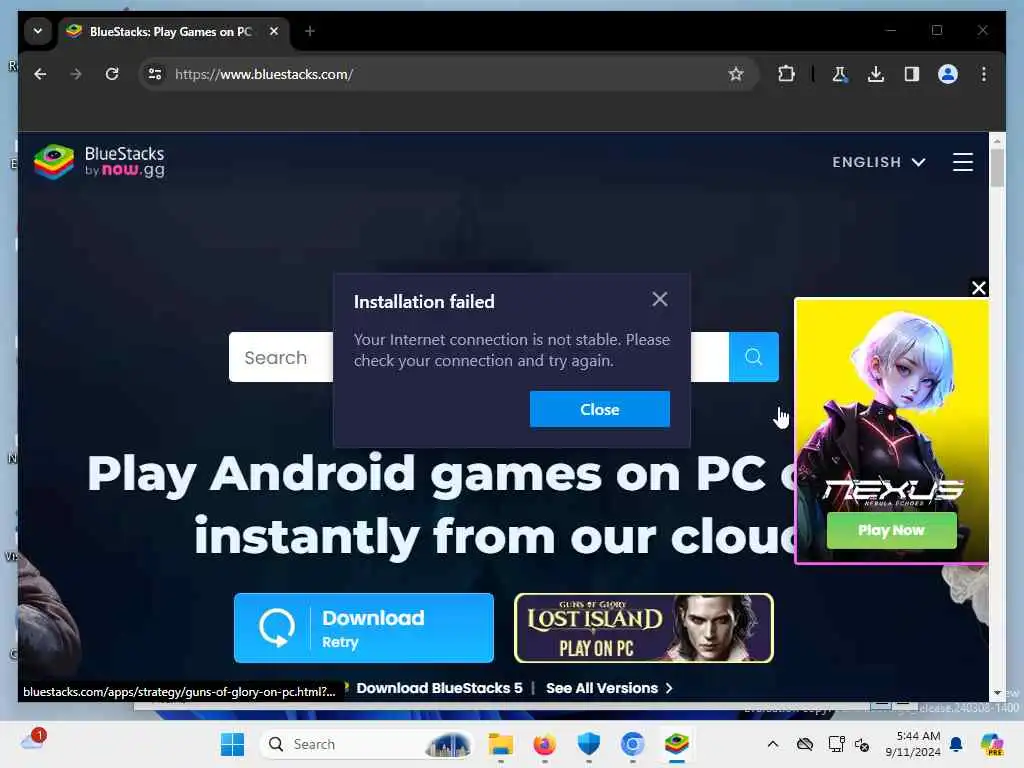Open the notification bell icon

pos(956,744)
